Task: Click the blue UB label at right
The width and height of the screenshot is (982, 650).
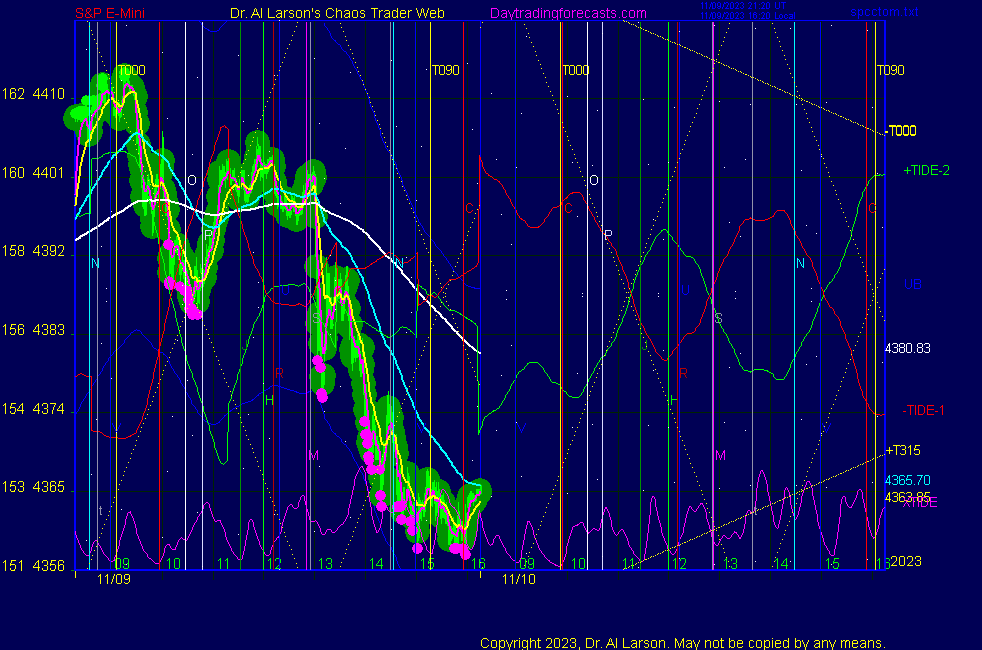Action: click(912, 284)
